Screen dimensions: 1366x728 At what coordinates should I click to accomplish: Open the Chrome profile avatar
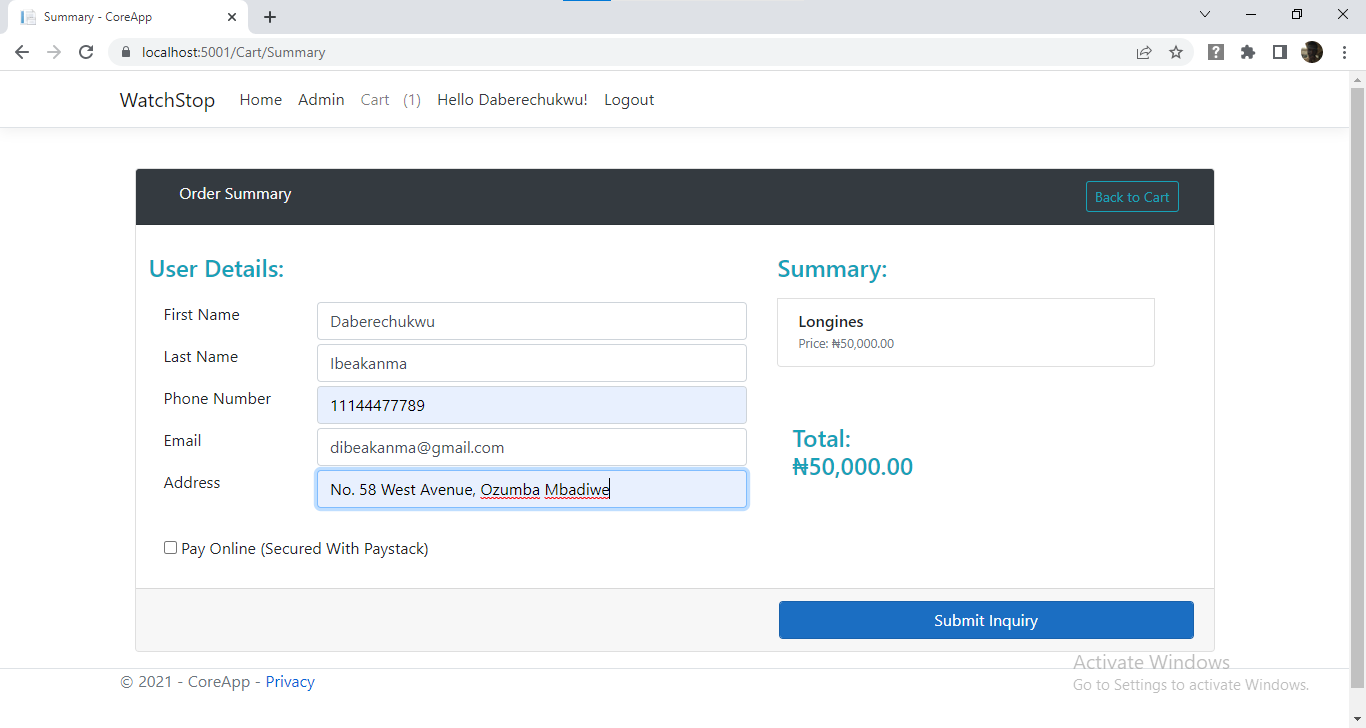(1312, 52)
